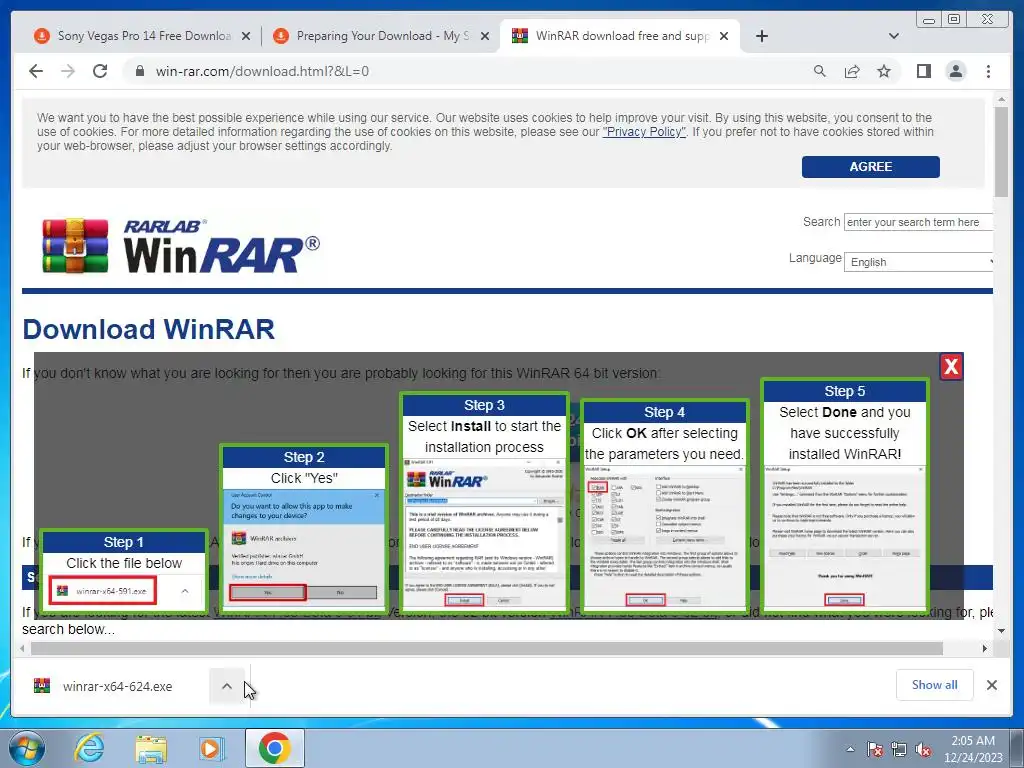Screen dimensions: 1024x768
Task: Close the downloads bar
Action: point(991,685)
